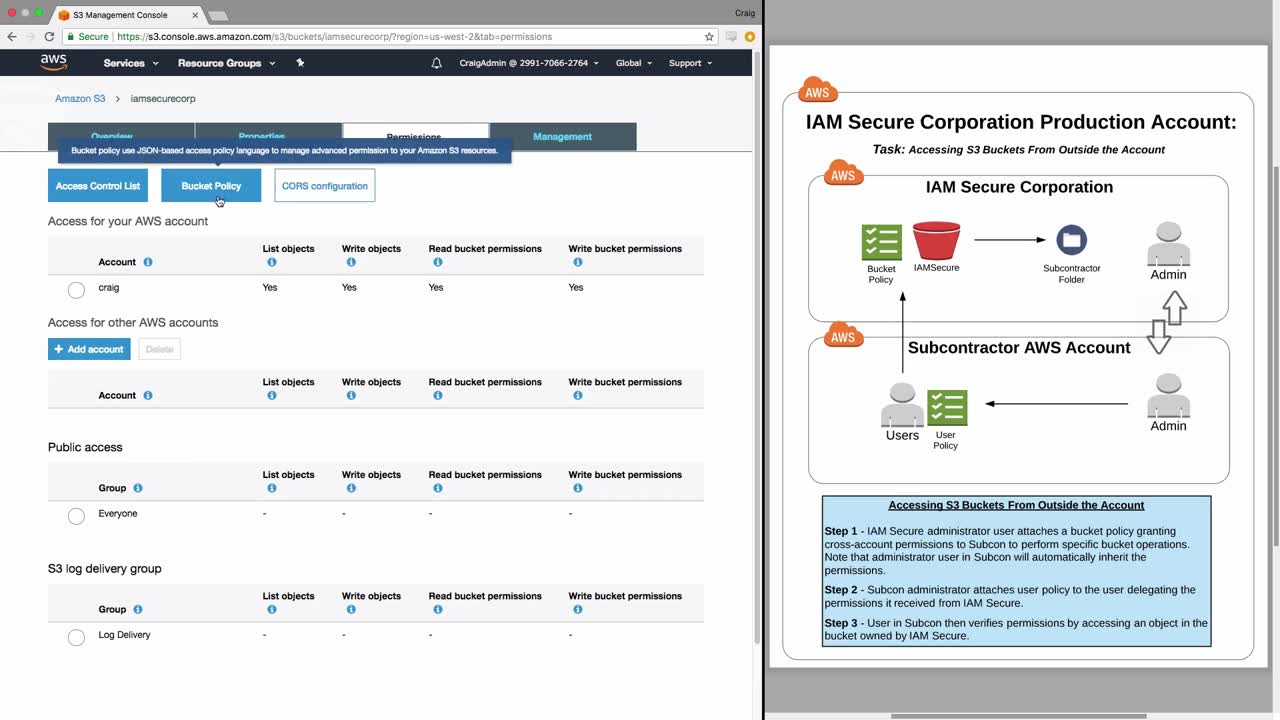The height and width of the screenshot is (720, 1280).
Task: Open the CraigAdmin account dropdown
Action: tap(529, 63)
